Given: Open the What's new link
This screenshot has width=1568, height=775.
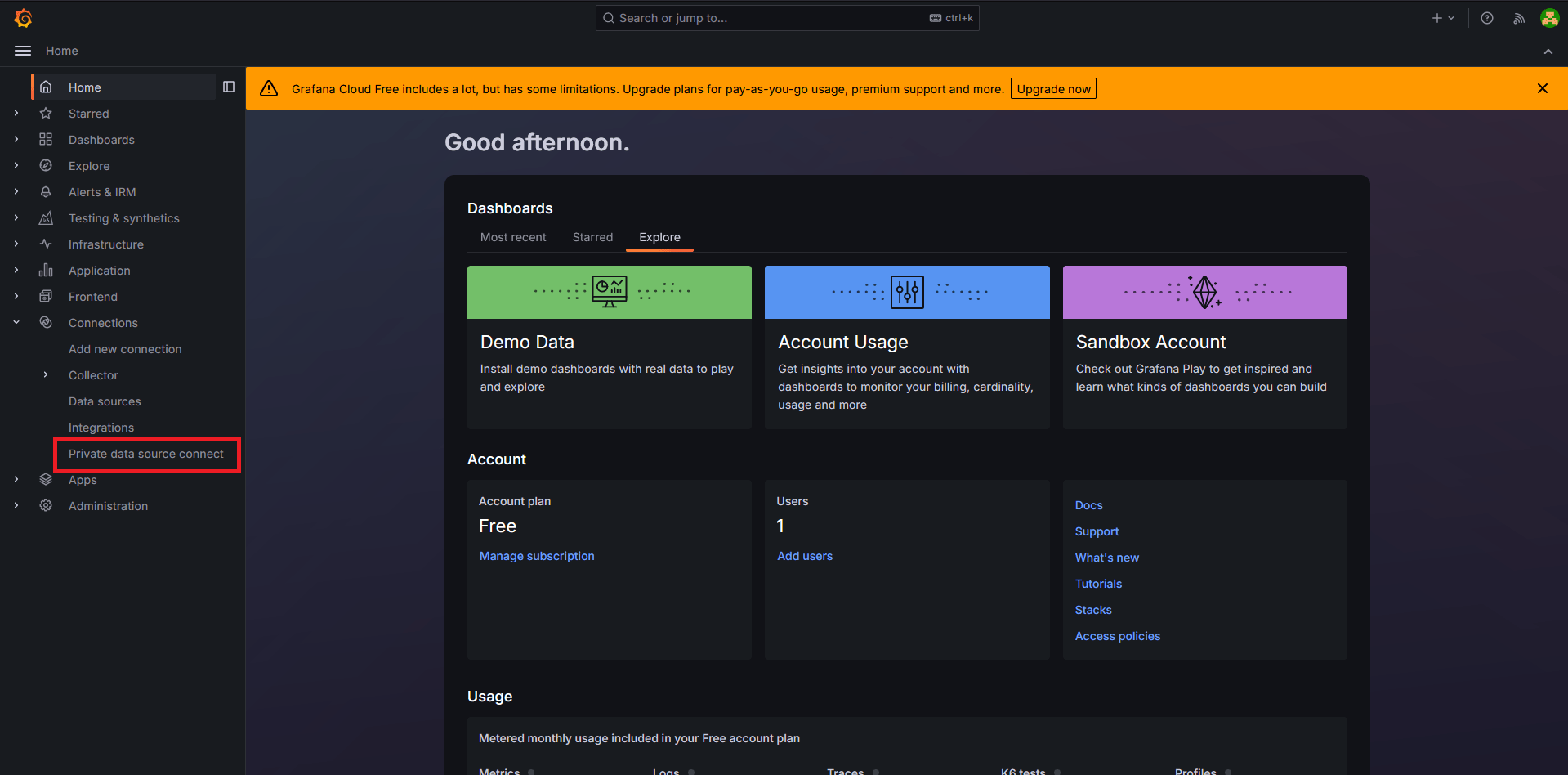Looking at the screenshot, I should click(x=1106, y=558).
